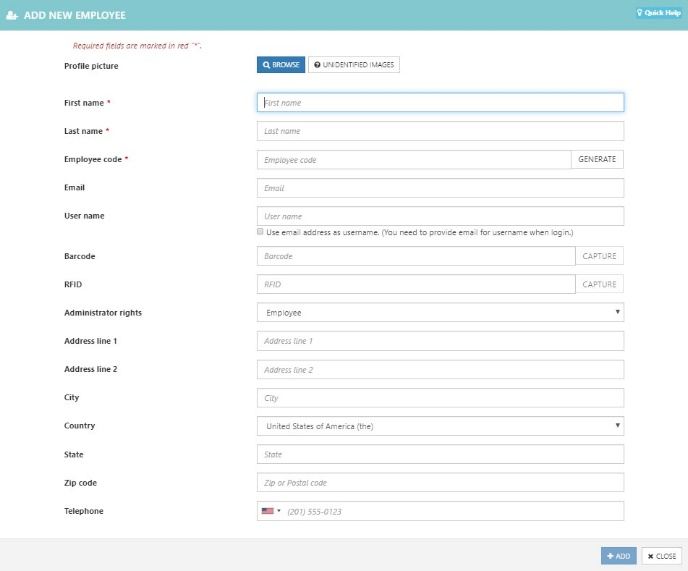Focus the Last name input
688x571 pixels.
pos(440,131)
